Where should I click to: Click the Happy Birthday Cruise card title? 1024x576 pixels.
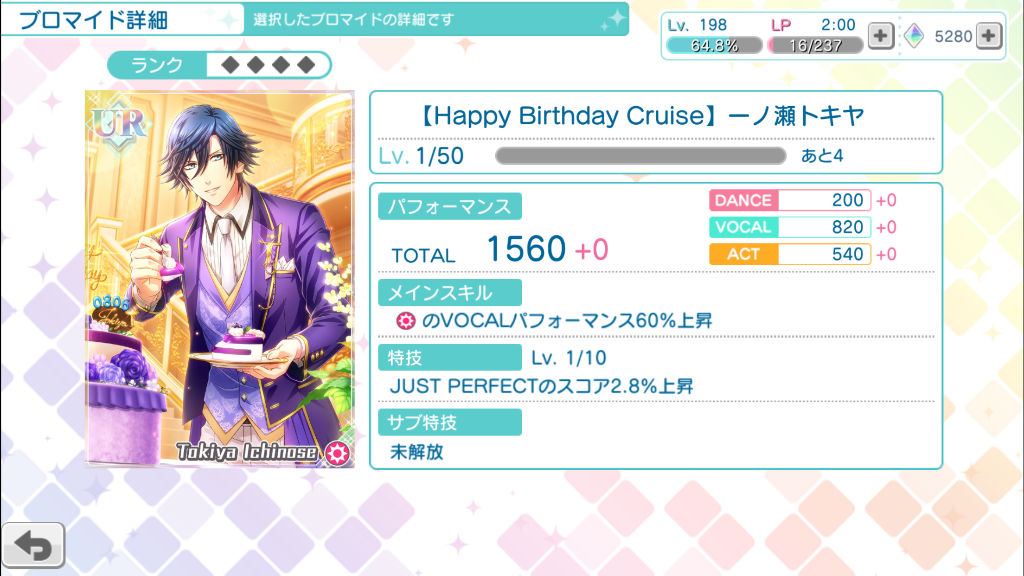(x=641, y=116)
